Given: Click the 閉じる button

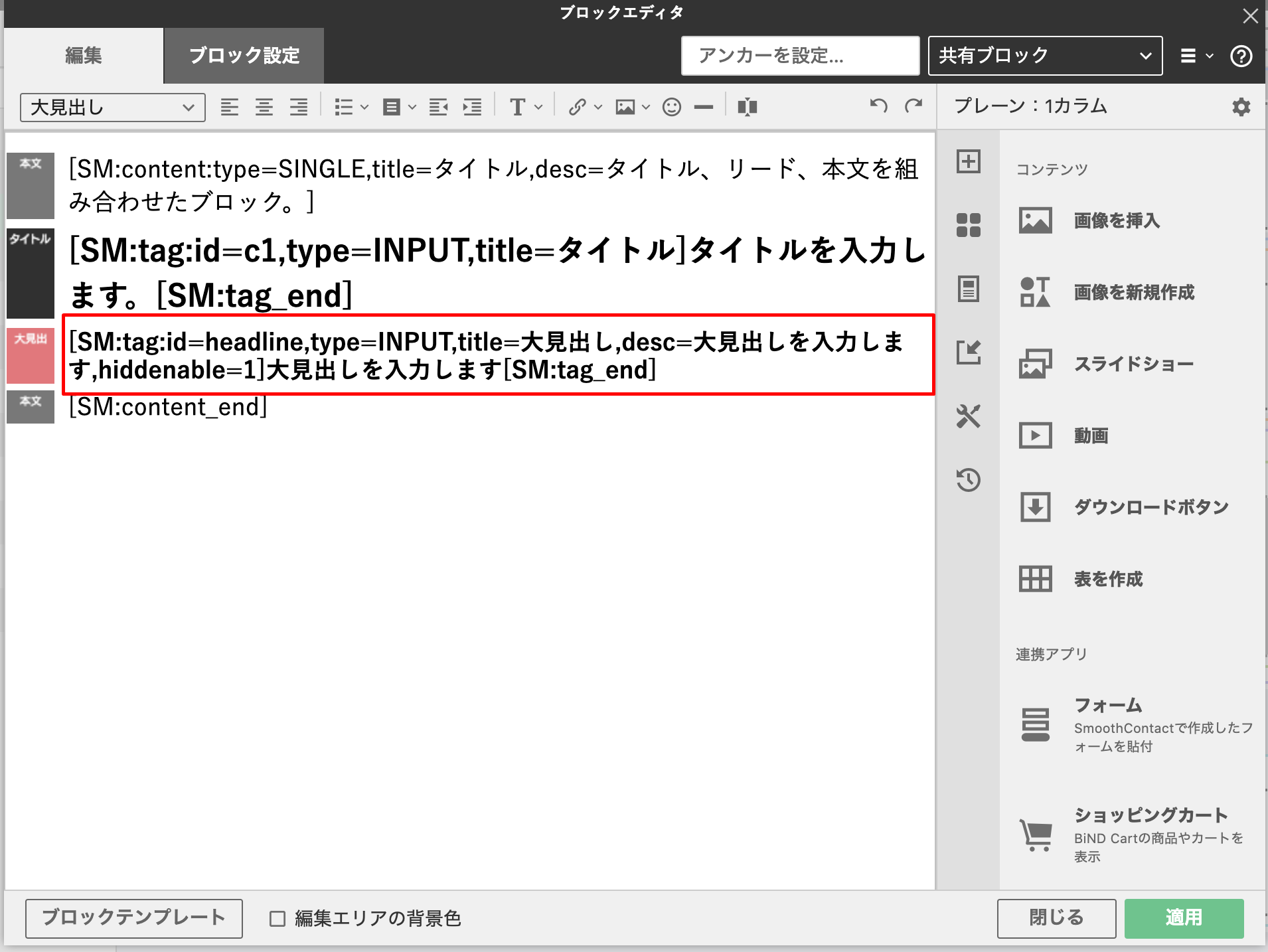Looking at the screenshot, I should (1056, 918).
